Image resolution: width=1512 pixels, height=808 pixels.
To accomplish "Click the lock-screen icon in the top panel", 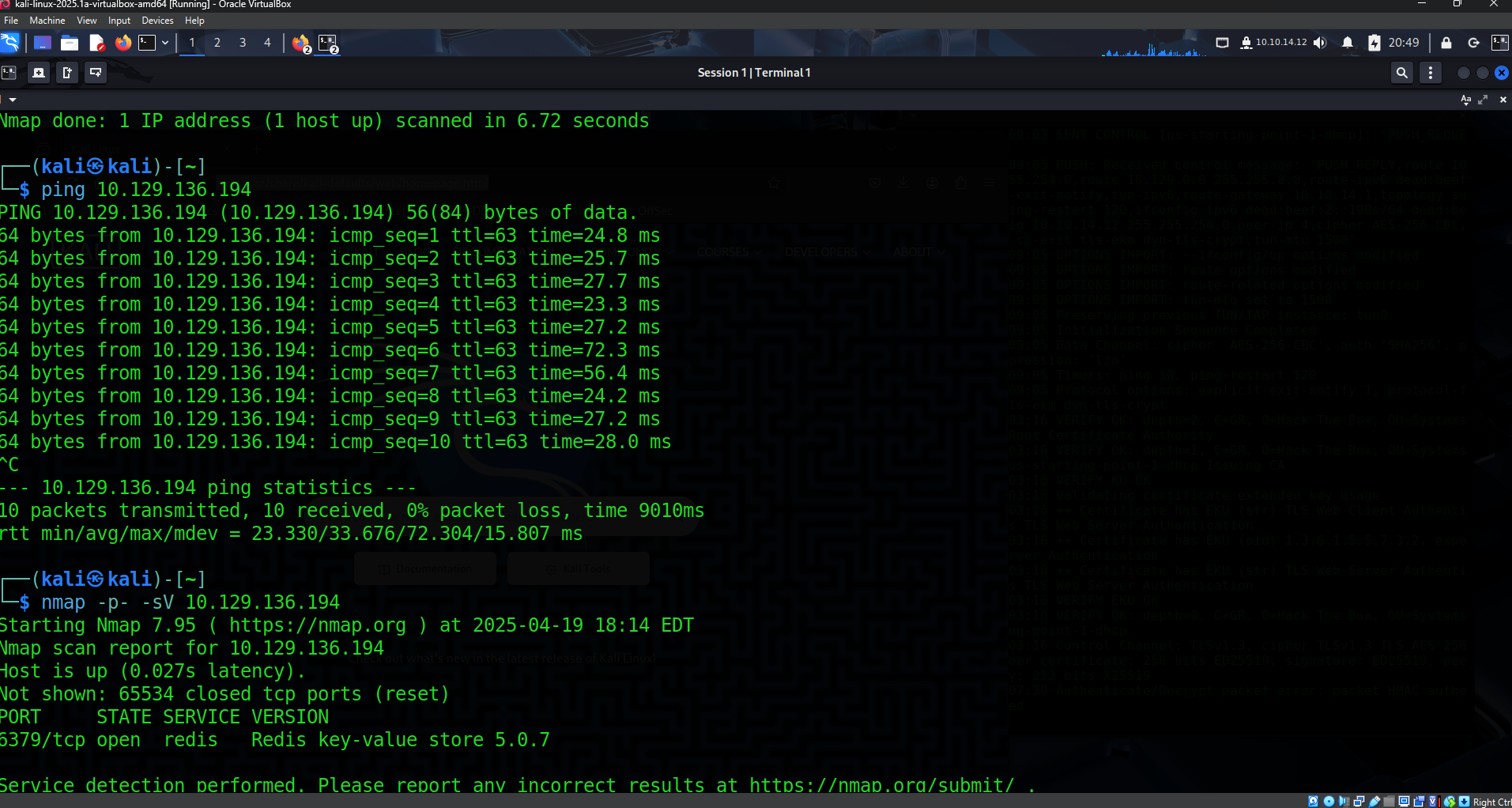I will 1446,43.
